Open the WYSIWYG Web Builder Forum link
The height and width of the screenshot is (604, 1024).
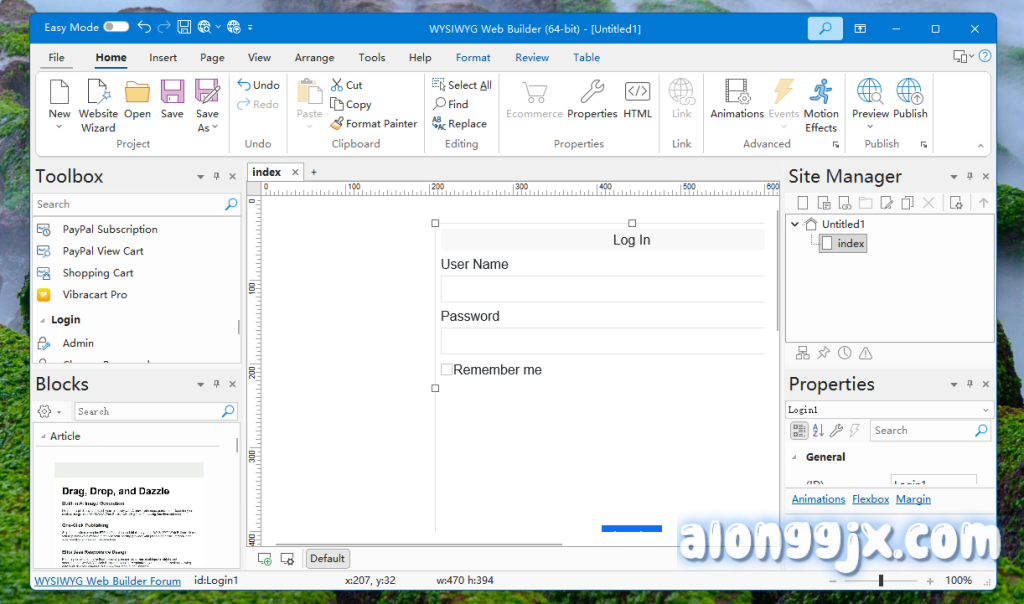point(108,581)
